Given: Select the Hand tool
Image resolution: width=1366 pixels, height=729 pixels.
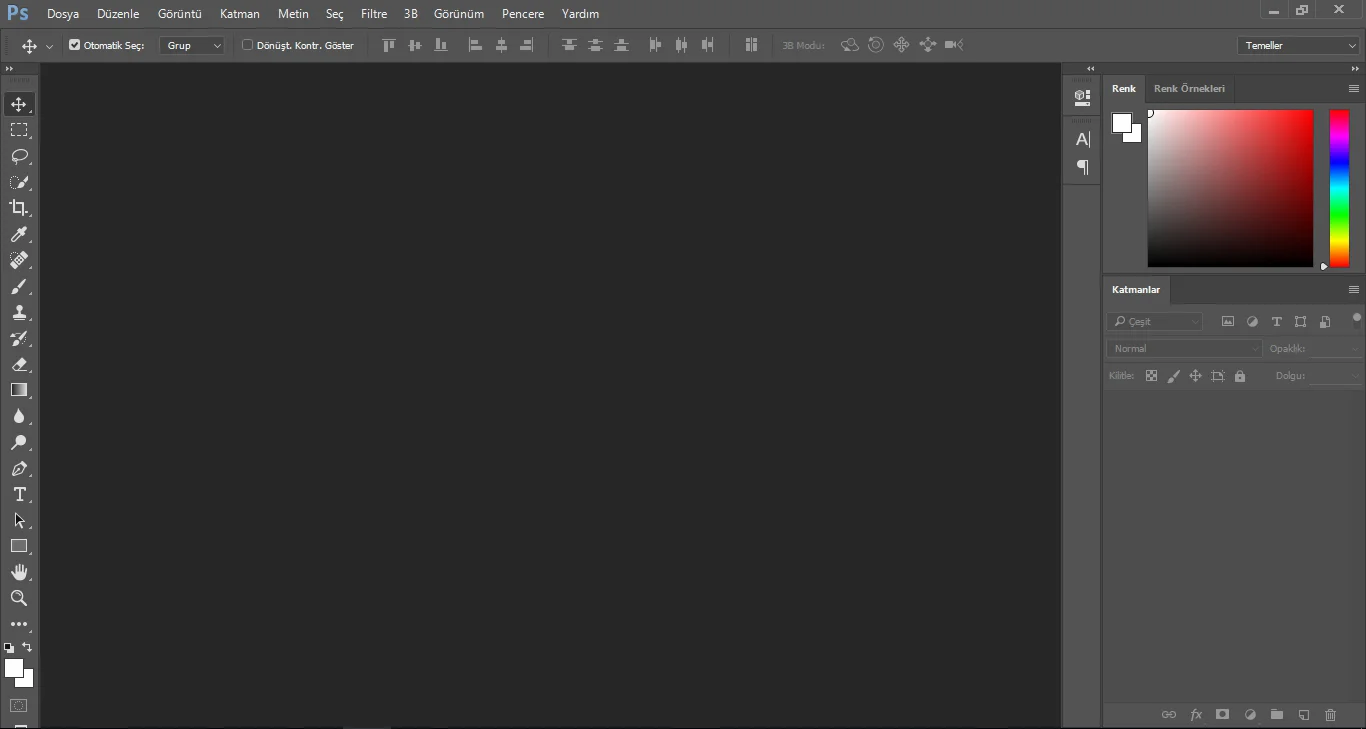Looking at the screenshot, I should [19, 572].
